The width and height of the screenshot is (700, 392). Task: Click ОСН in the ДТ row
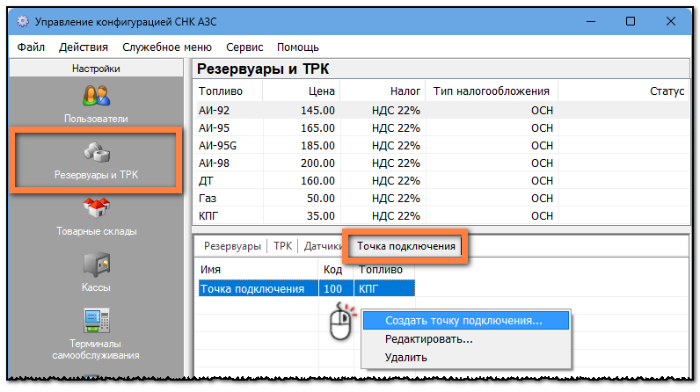pos(542,181)
